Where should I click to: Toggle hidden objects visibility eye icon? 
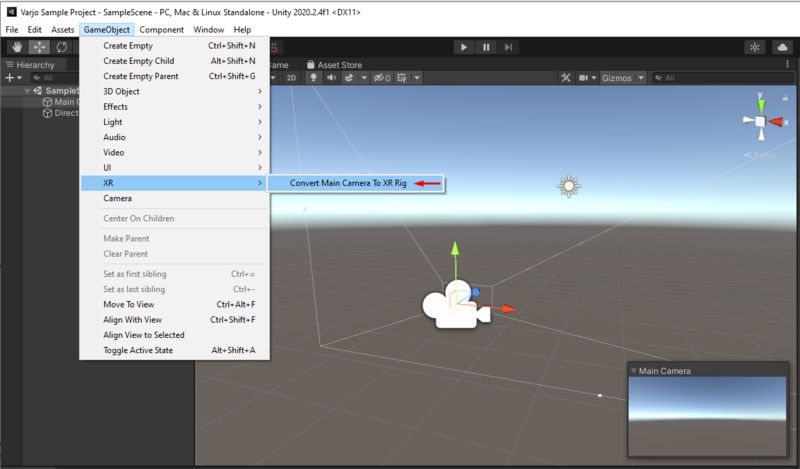pos(382,78)
